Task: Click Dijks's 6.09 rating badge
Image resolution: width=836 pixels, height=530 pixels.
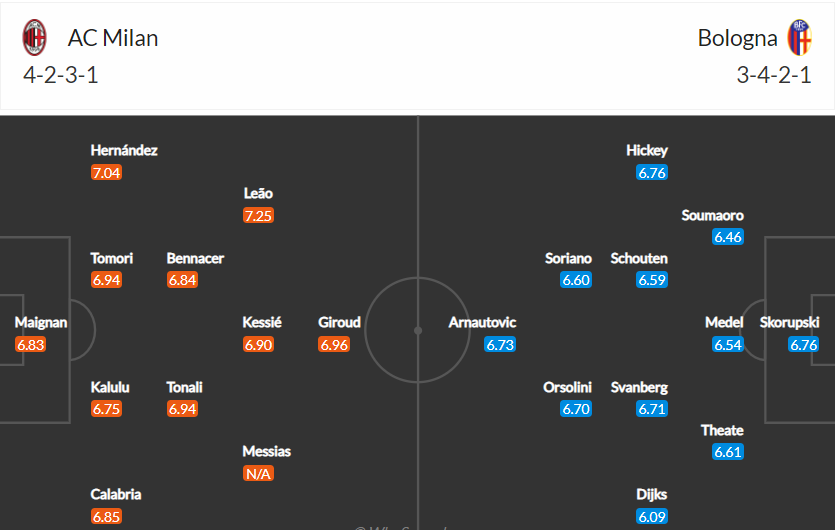Action: tap(652, 516)
